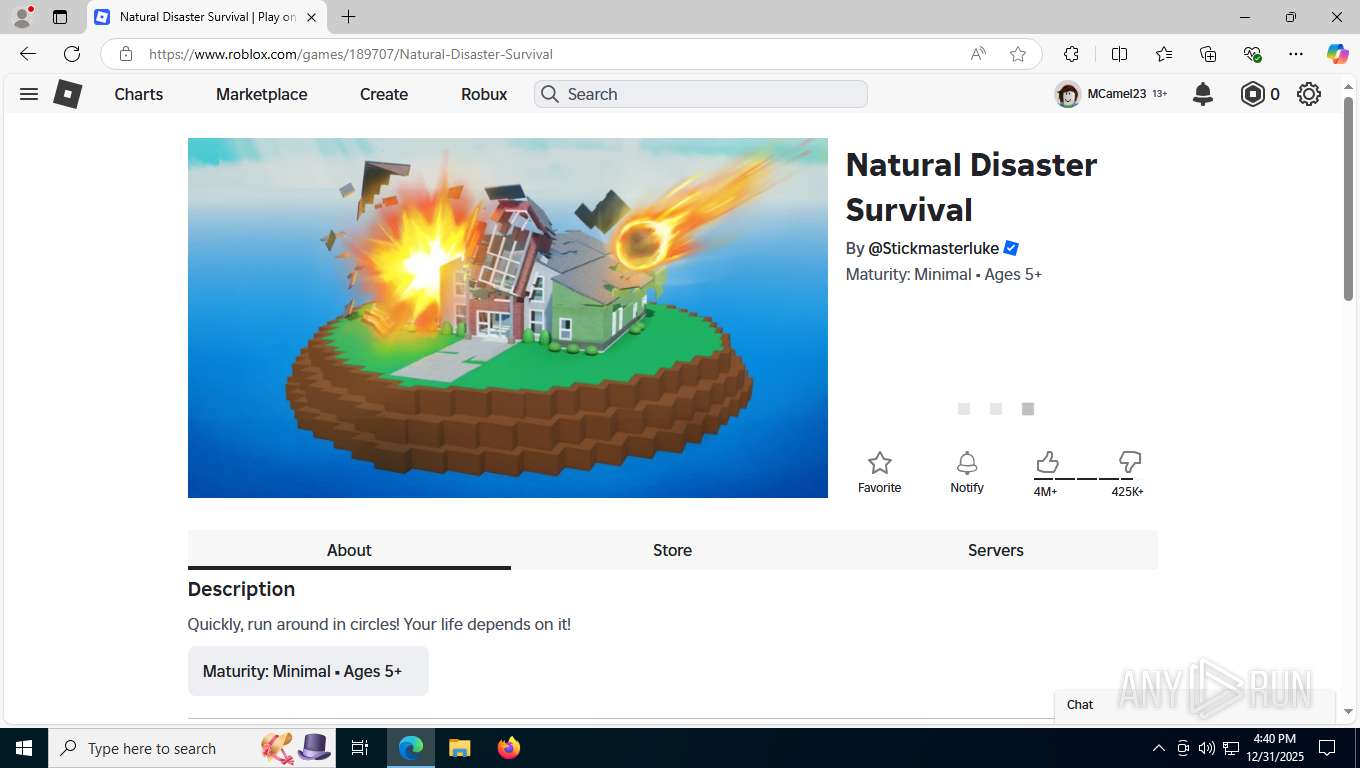Open the Chat panel

coord(1195,705)
